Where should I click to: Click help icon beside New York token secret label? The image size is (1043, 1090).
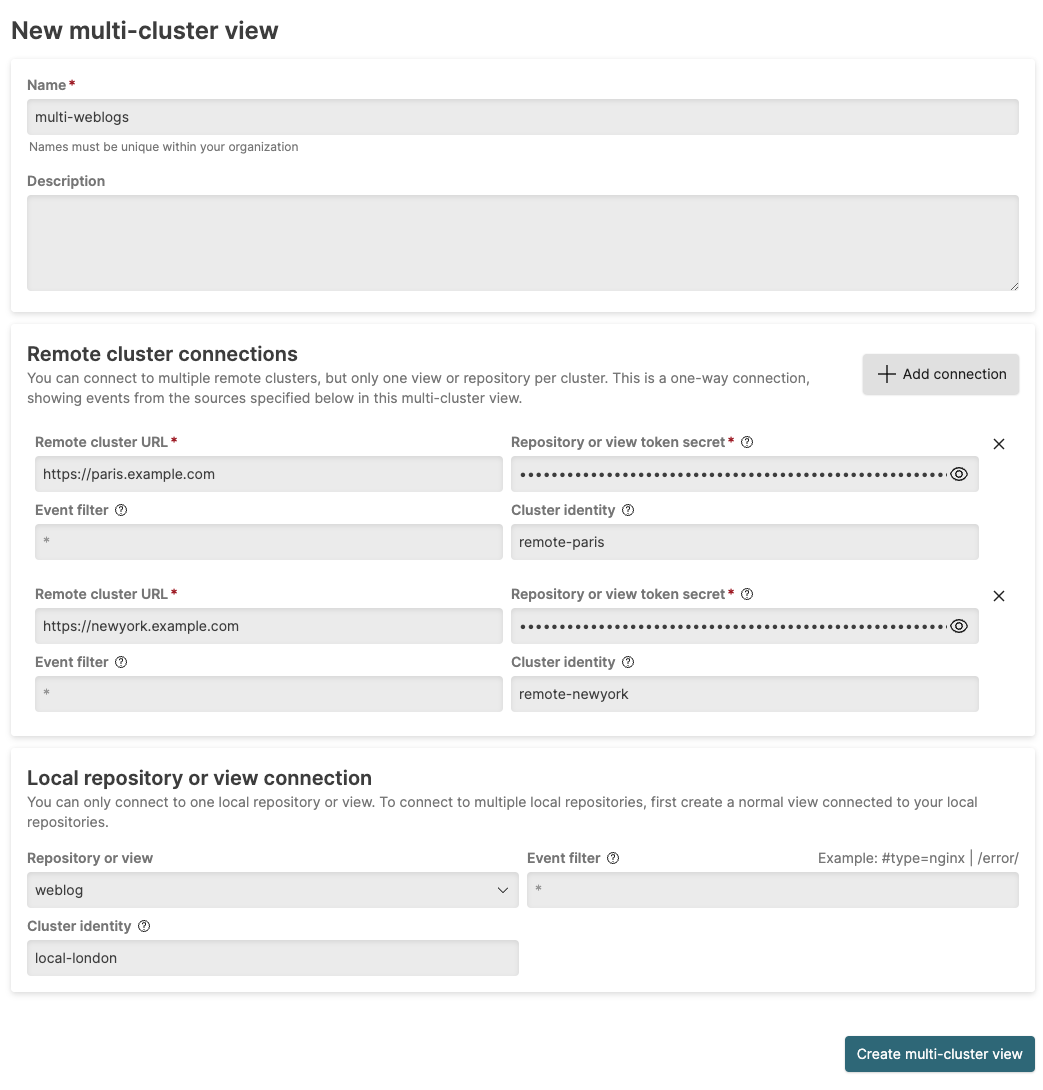747,594
